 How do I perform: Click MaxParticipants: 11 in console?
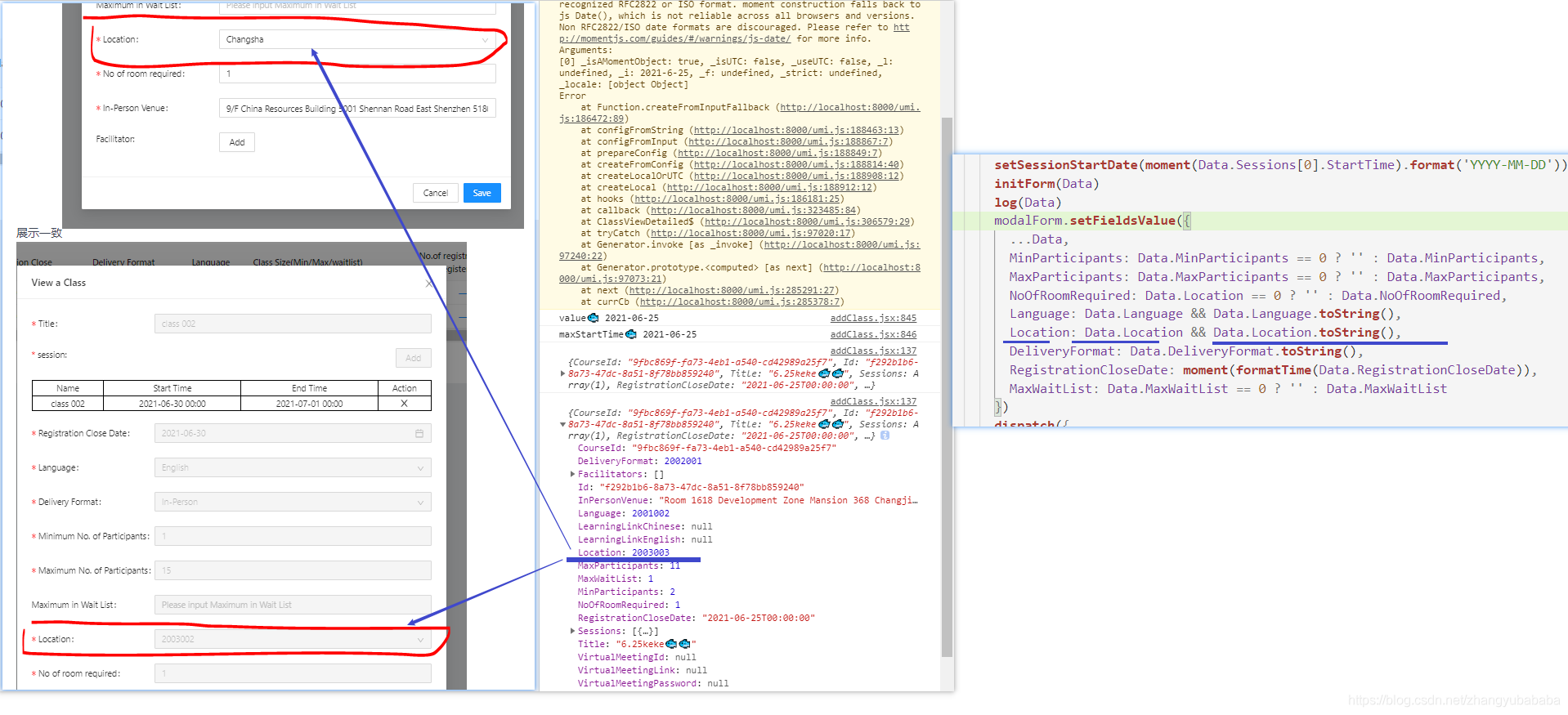point(629,565)
